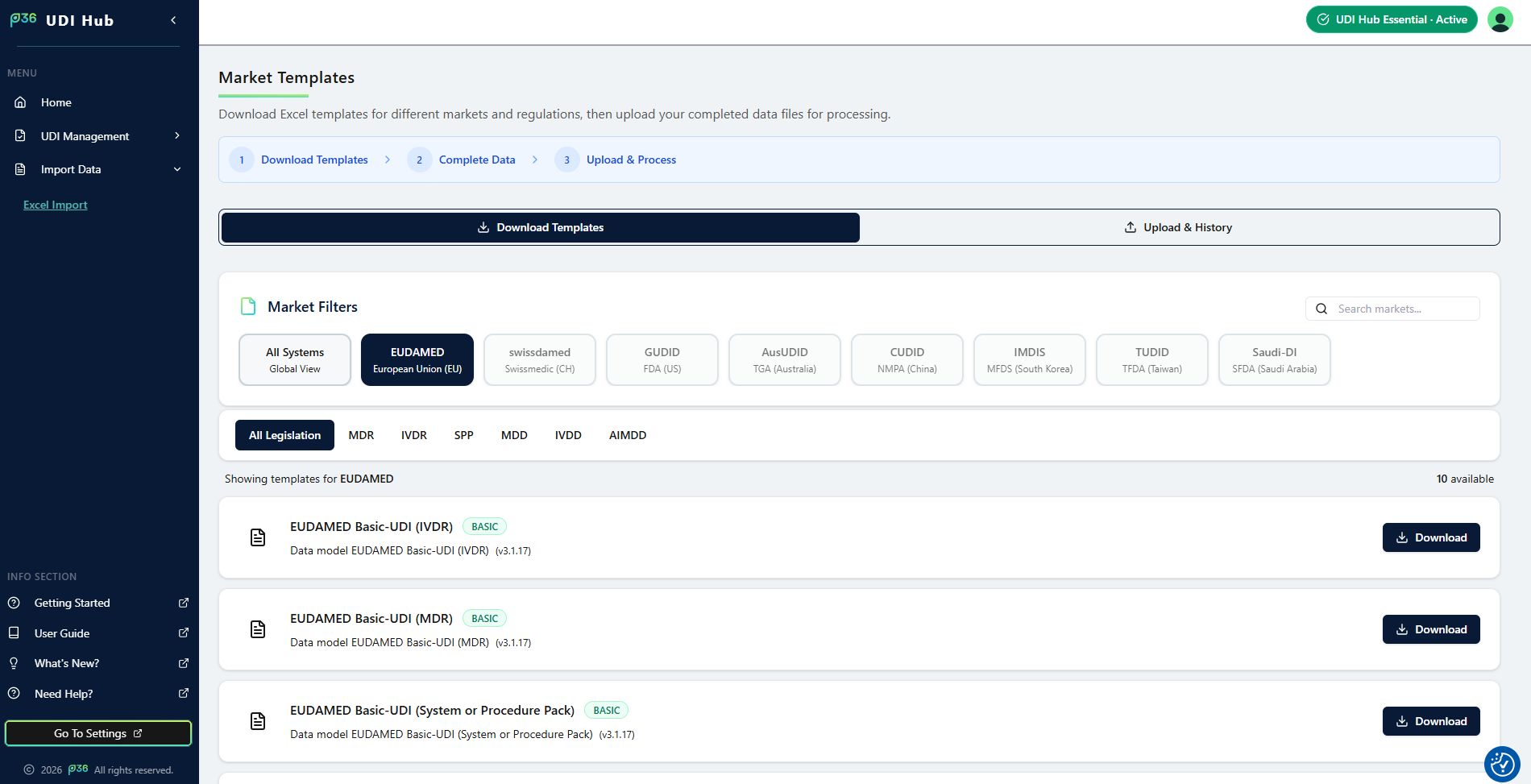The image size is (1531, 784).
Task: Click the Basic-UDI (IVDR) document icon
Action: (x=258, y=537)
